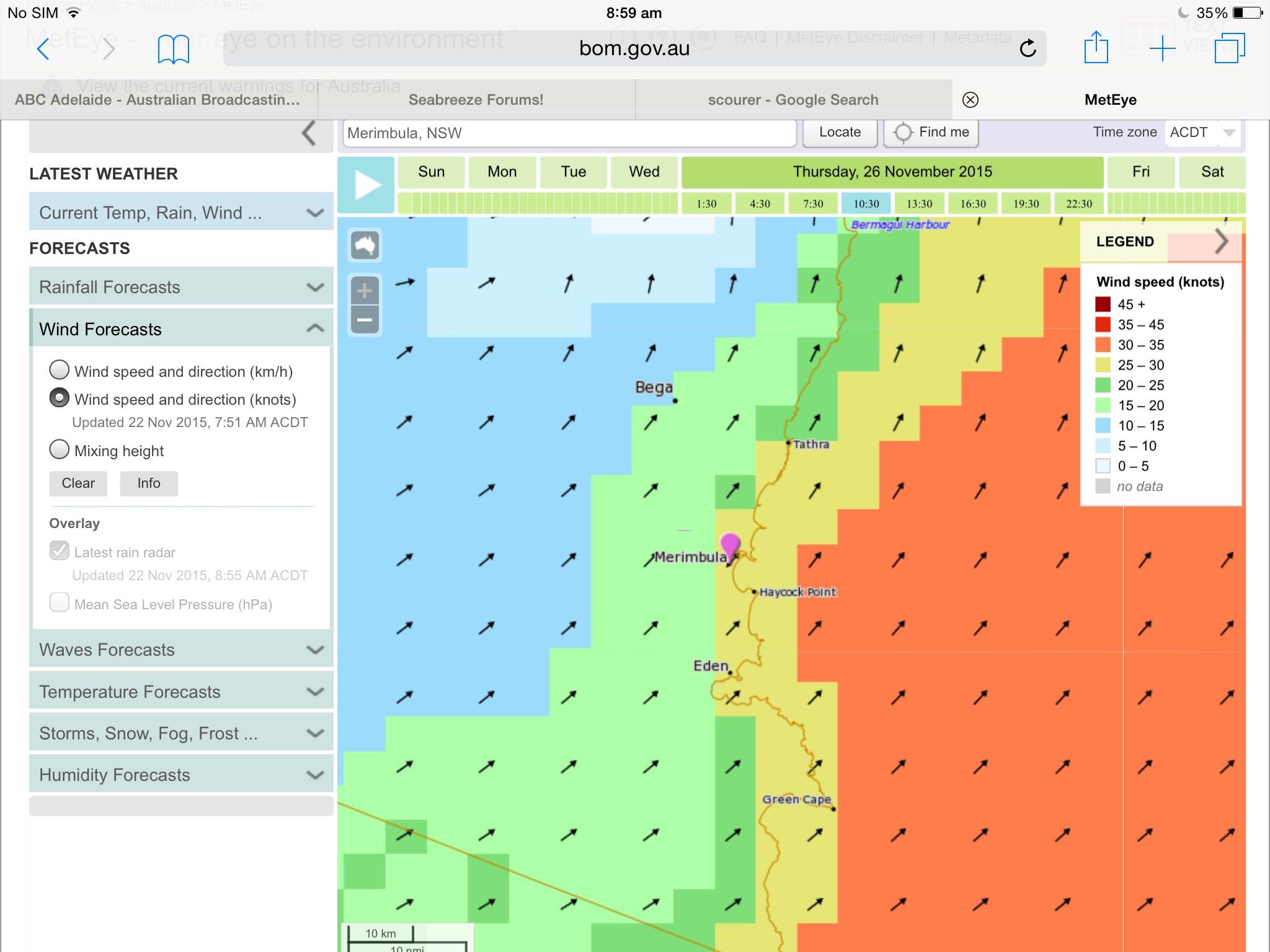Open the Time zone dropdown
This screenshot has width=1270, height=952.
pyautogui.click(x=1202, y=133)
